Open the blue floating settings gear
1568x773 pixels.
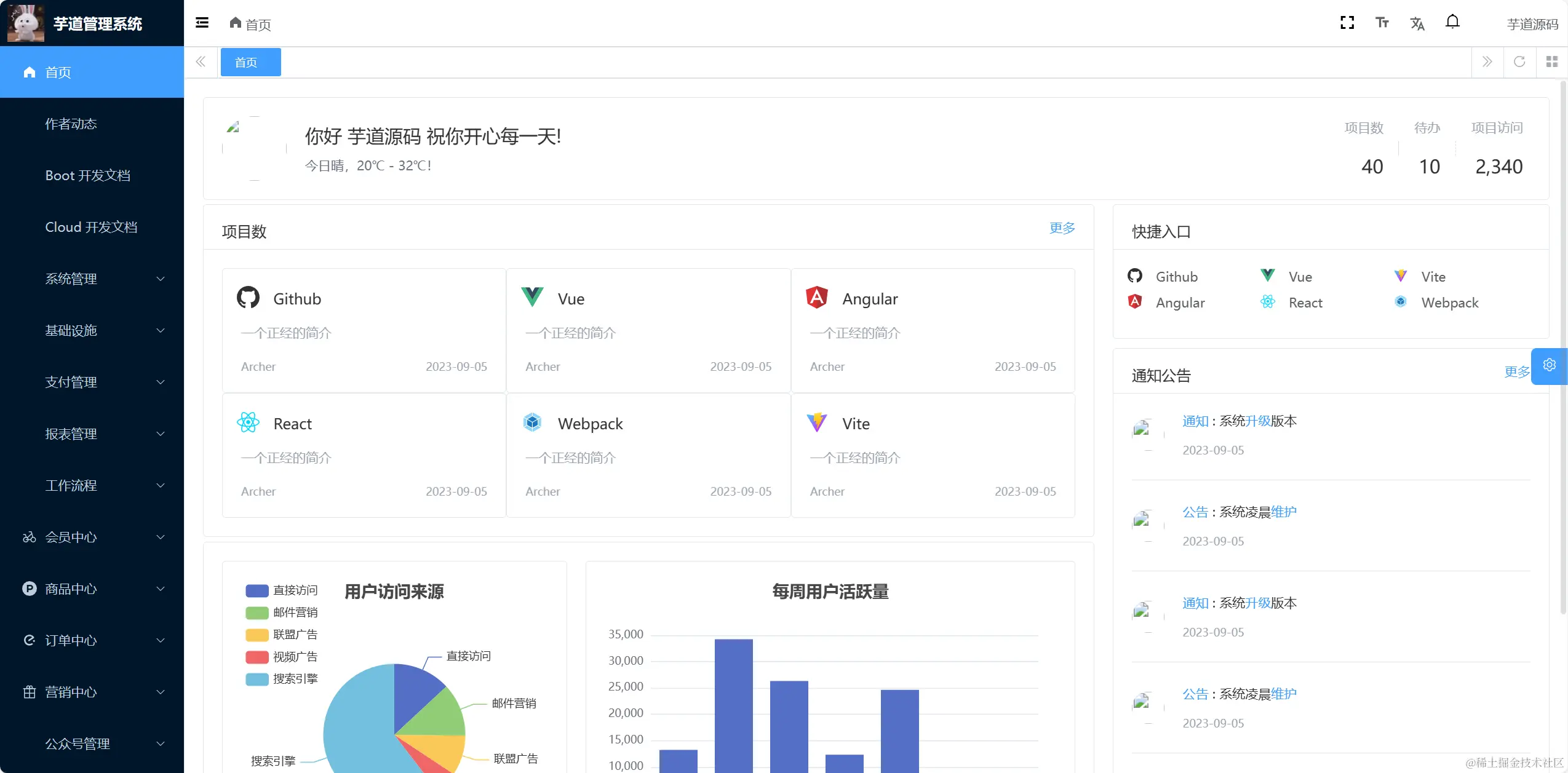(x=1550, y=365)
